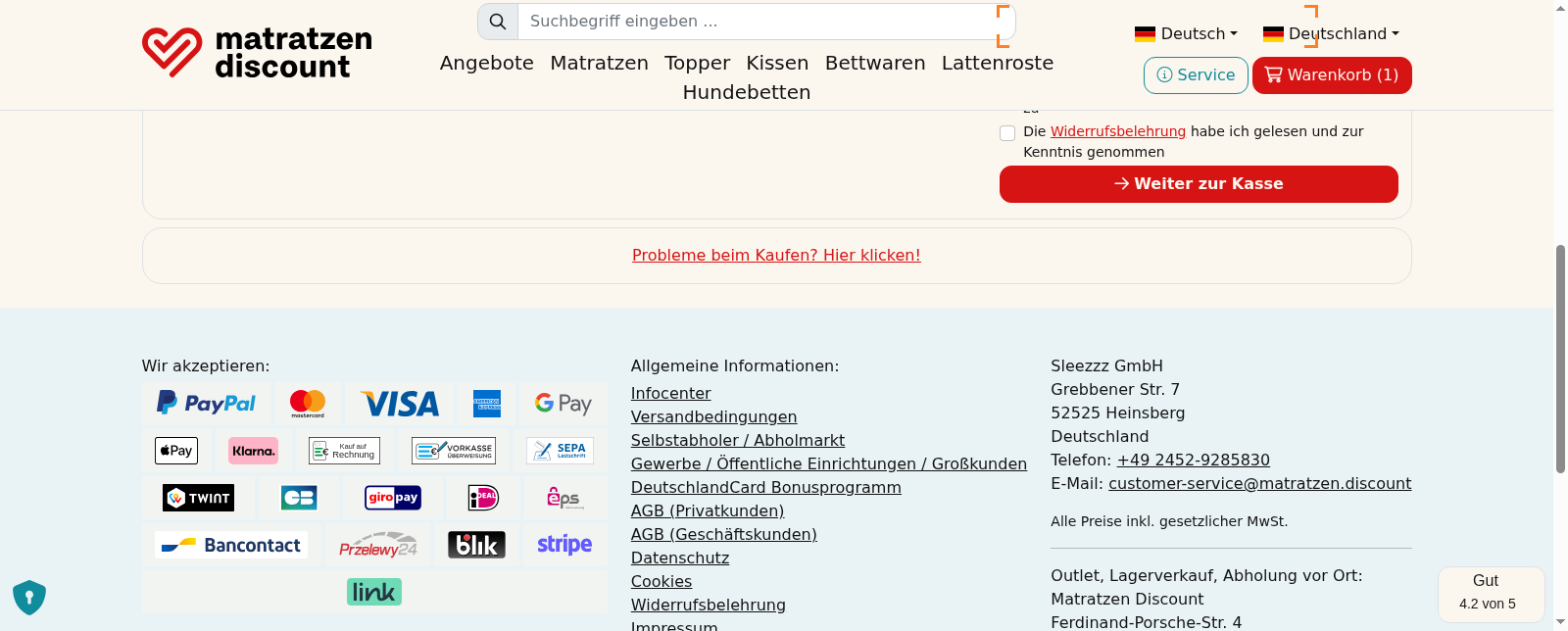
Task: Click the Sleezzz GmbH company name
Action: pyautogui.click(x=1106, y=365)
